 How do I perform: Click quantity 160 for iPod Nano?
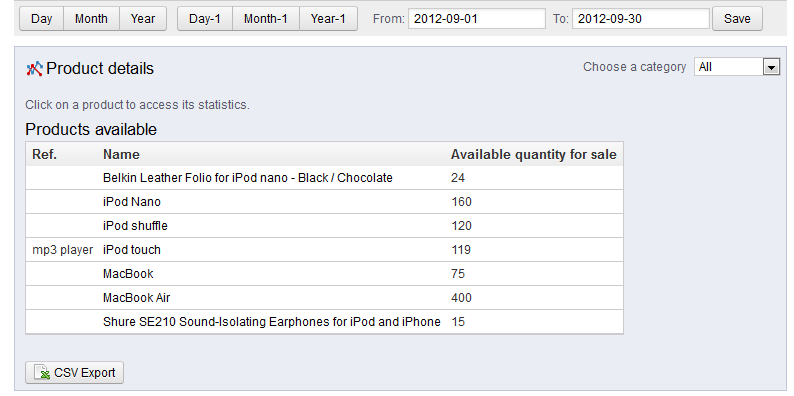(x=461, y=202)
